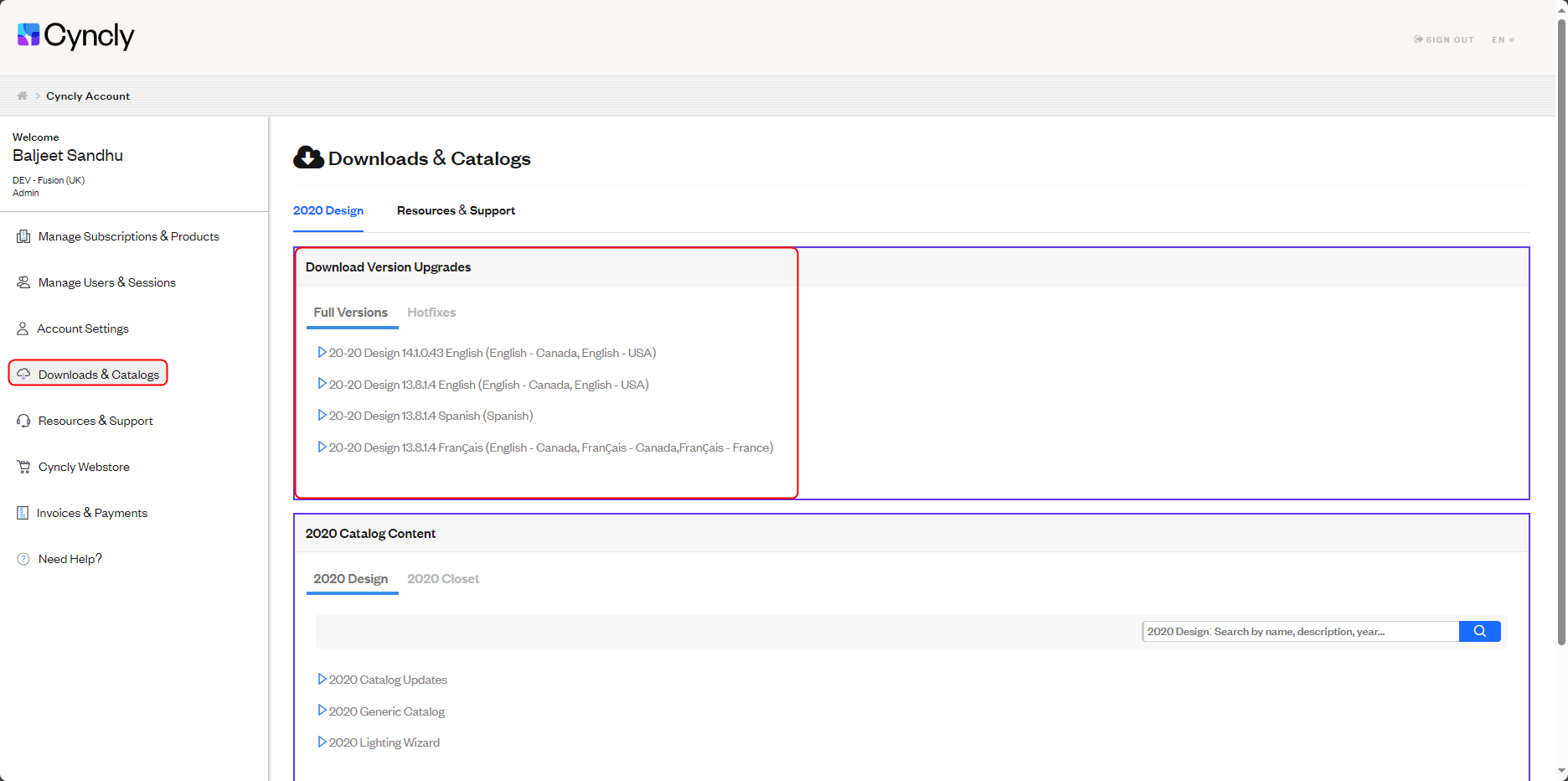Click the Download Version Upgrades heading
Viewport: 1568px width, 781px height.
389,266
